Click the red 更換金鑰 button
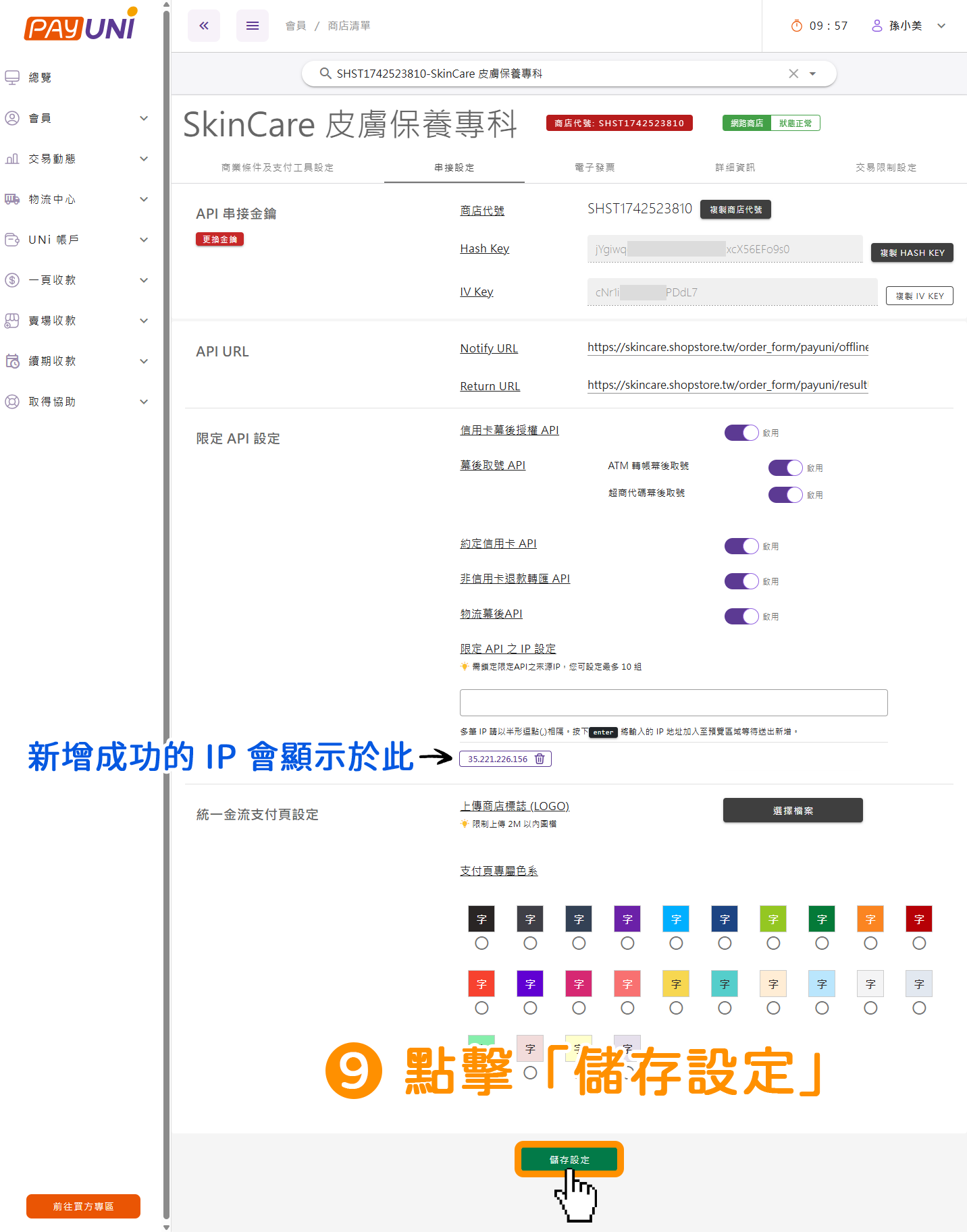967x1232 pixels. tap(219, 239)
